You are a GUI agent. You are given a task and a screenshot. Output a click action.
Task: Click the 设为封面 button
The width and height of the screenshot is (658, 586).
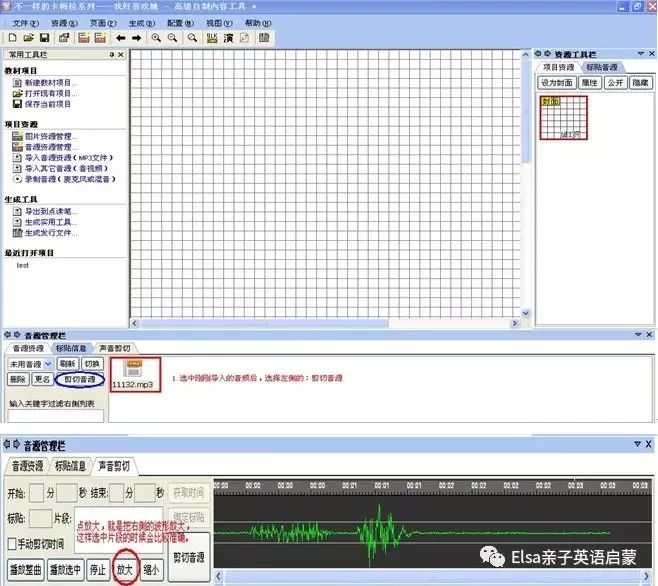(x=554, y=83)
